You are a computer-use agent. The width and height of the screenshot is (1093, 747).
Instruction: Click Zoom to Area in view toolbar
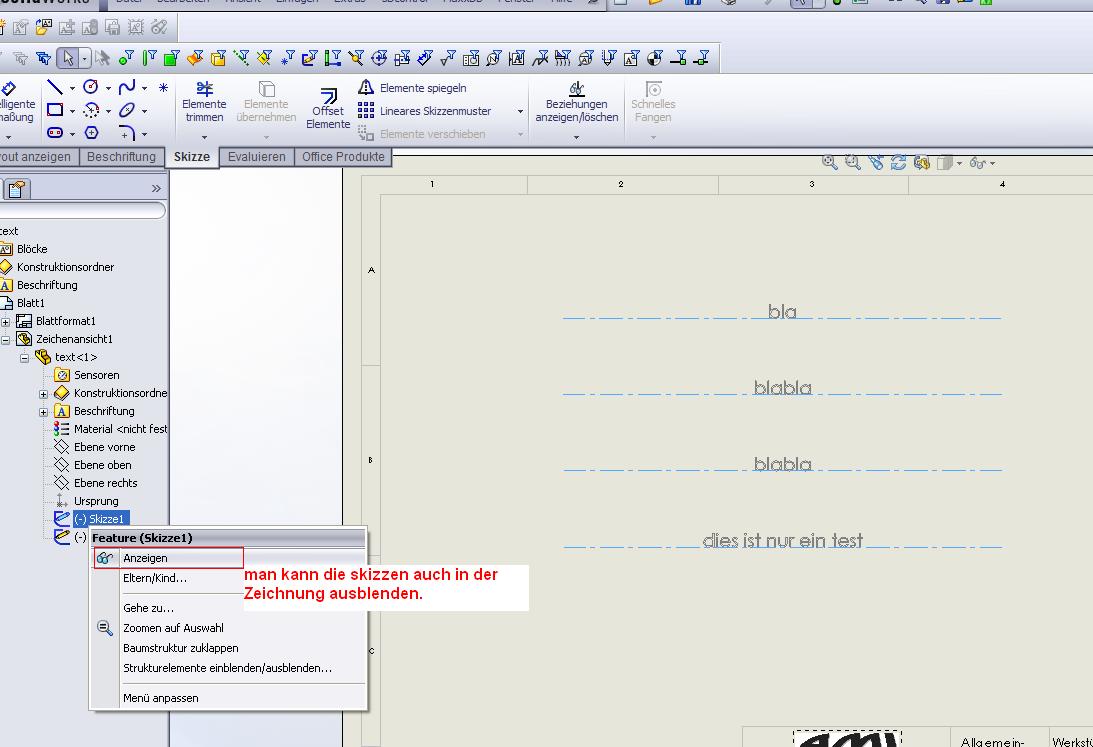click(x=852, y=162)
